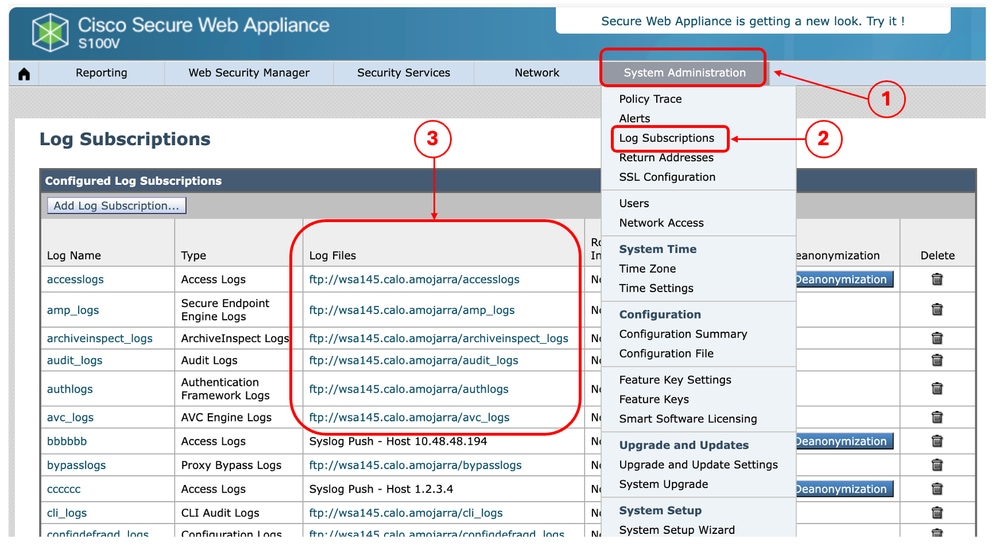Screen dimensions: 999x551
Task: Click the trash icon for audit_logs
Action: (937, 360)
